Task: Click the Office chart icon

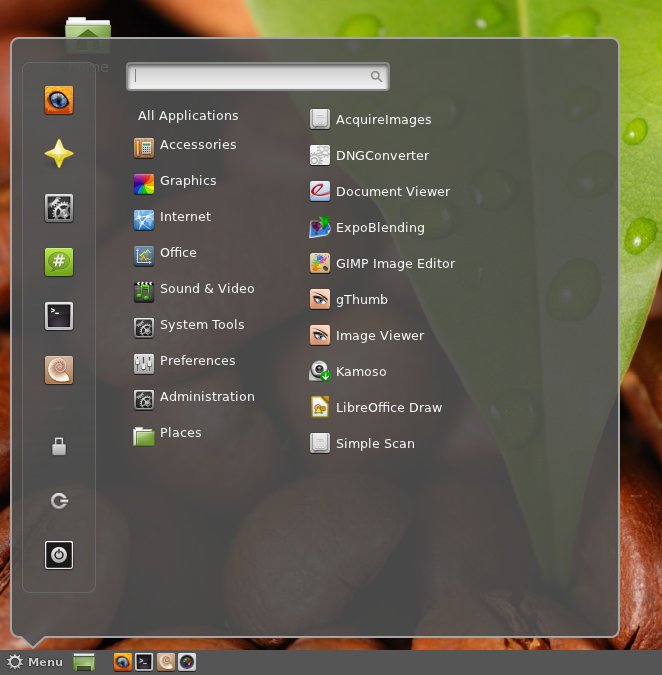Action: 144,256
